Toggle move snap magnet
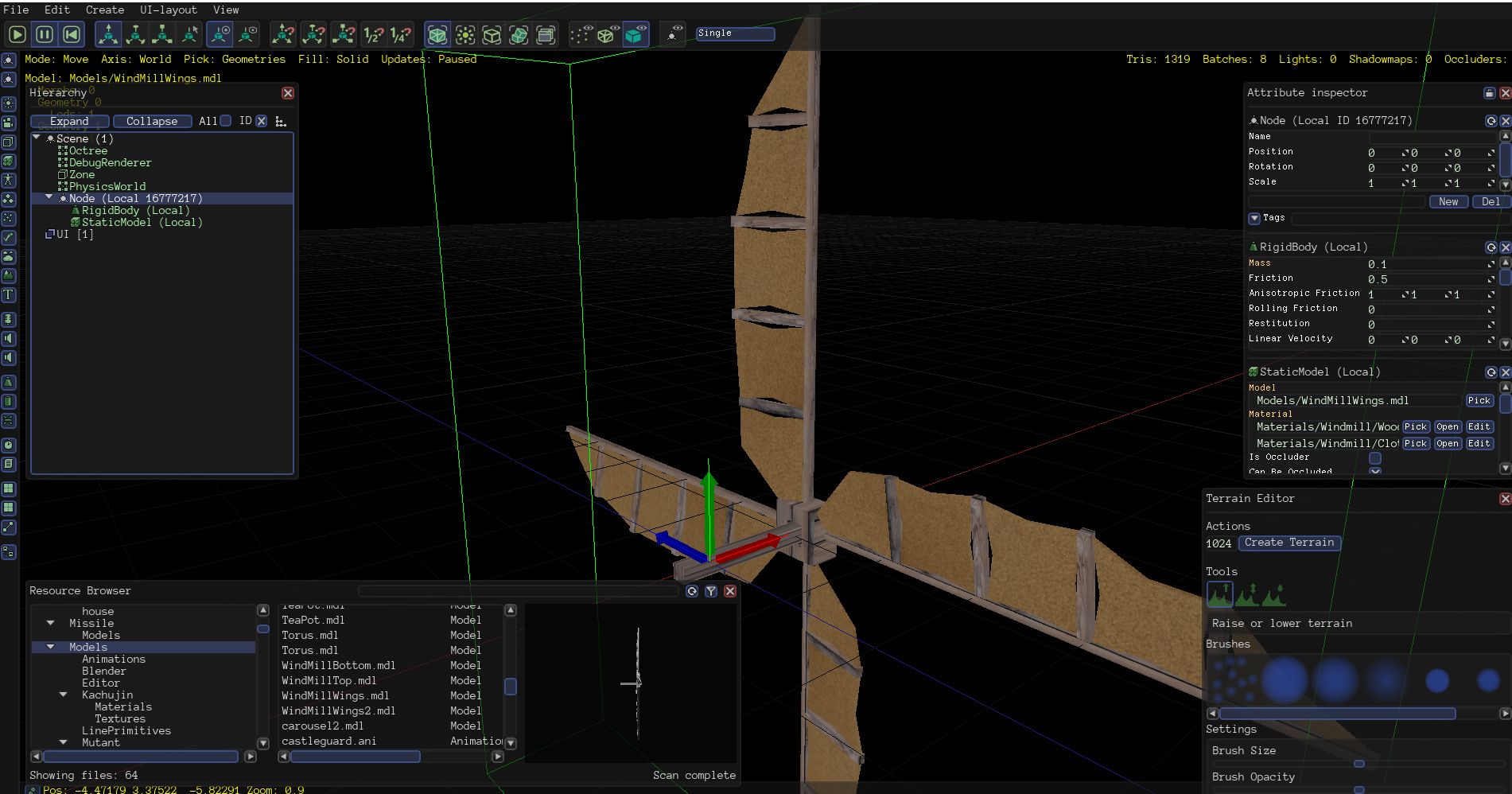The image size is (1512, 794). [283, 34]
